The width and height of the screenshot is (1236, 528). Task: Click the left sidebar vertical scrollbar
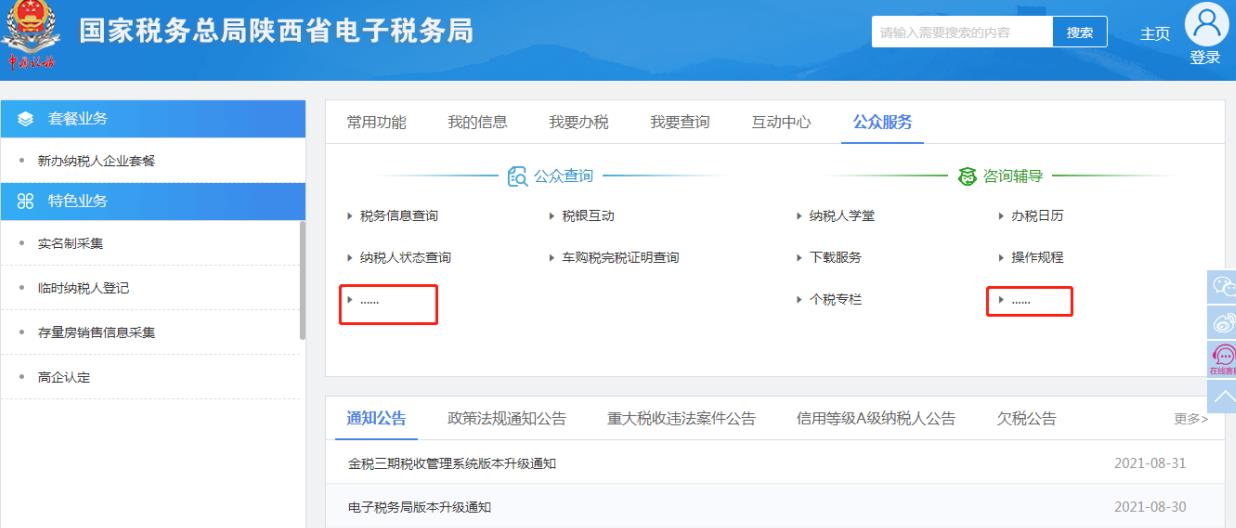[303, 280]
